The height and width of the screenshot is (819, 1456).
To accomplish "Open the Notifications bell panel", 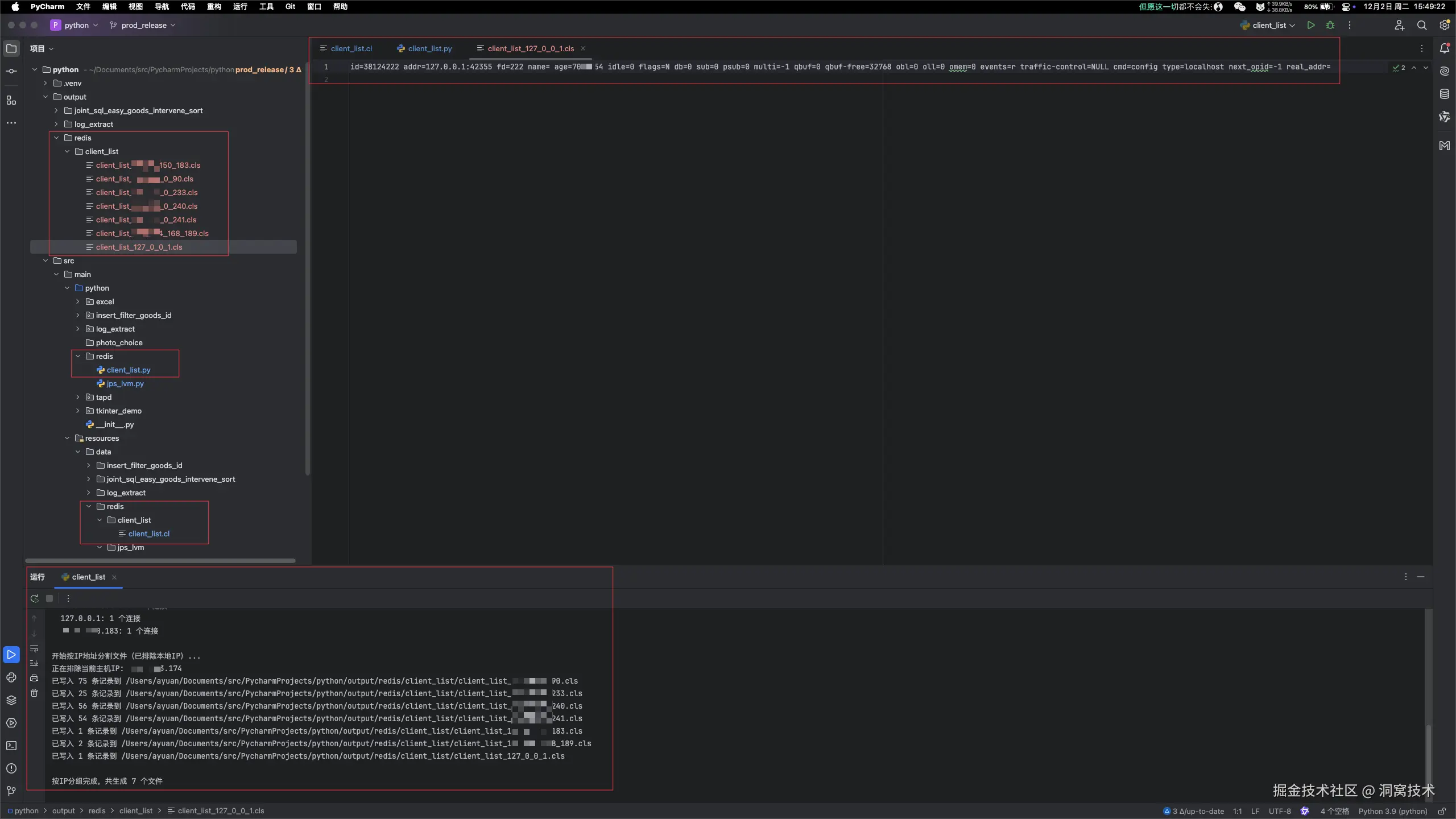I will click(1445, 48).
